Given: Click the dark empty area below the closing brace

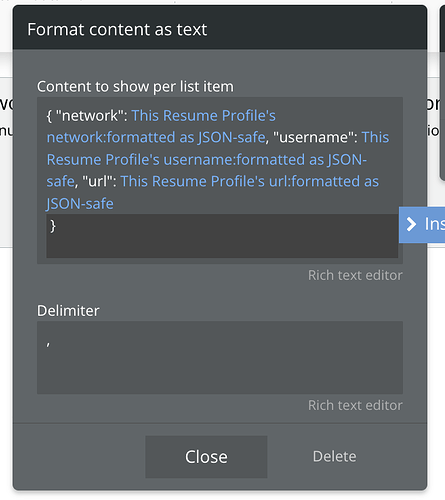Looking at the screenshot, I should click(222, 246).
